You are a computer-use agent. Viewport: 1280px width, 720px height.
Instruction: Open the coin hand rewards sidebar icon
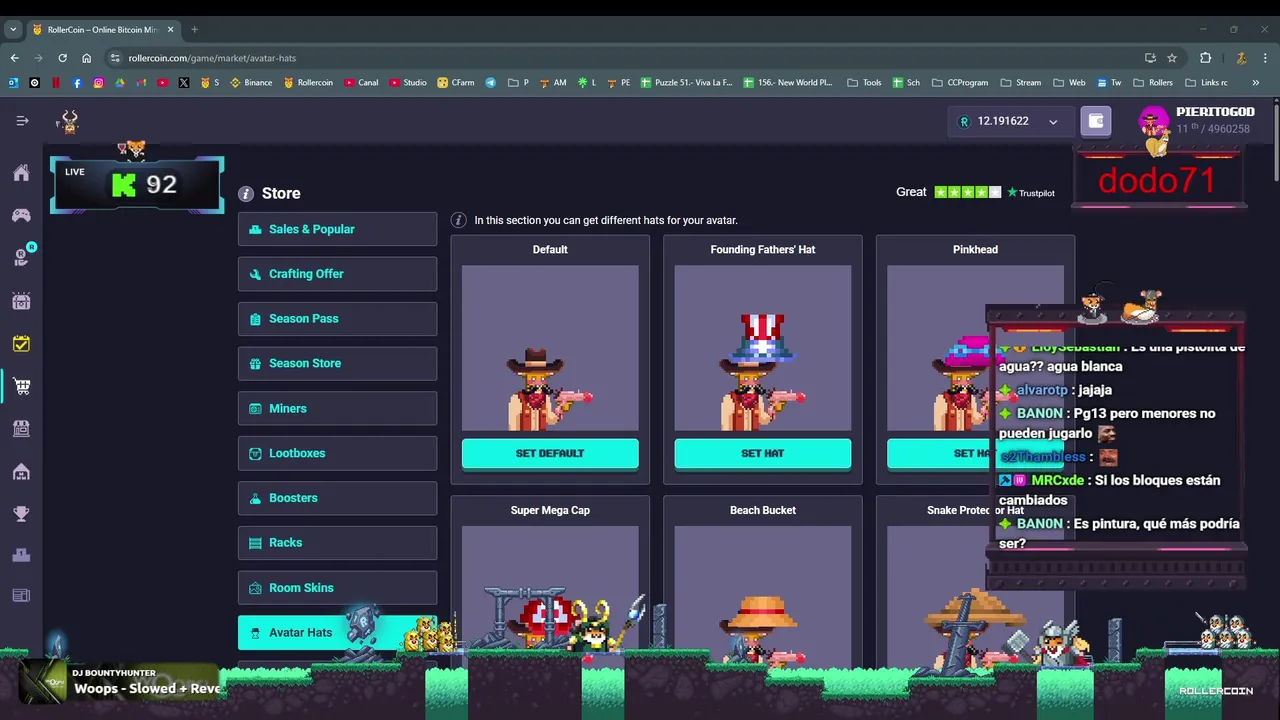coord(22,257)
